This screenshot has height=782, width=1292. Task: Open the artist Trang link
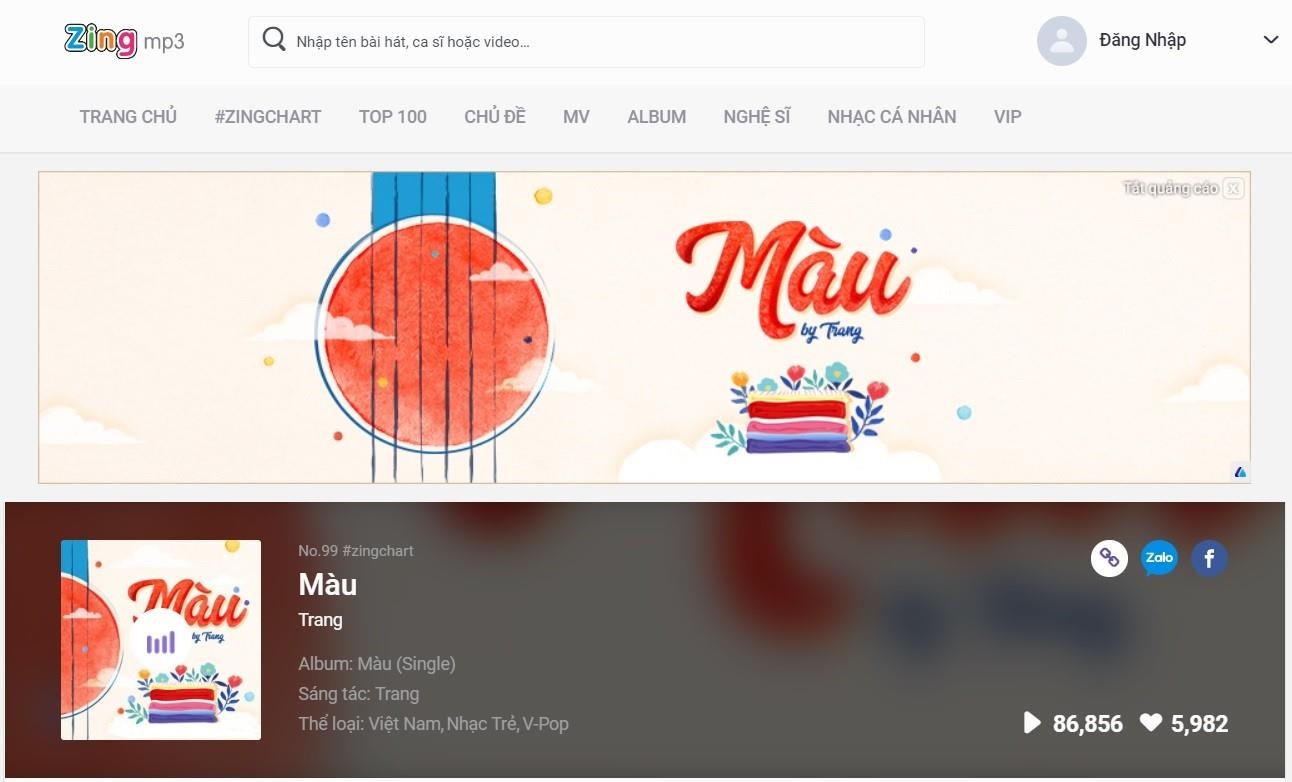click(320, 620)
